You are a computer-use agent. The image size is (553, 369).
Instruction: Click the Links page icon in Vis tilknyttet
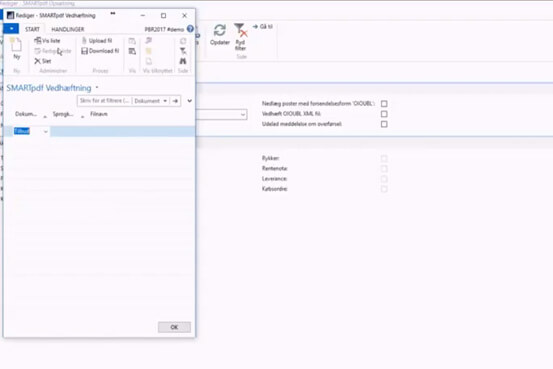click(x=149, y=61)
